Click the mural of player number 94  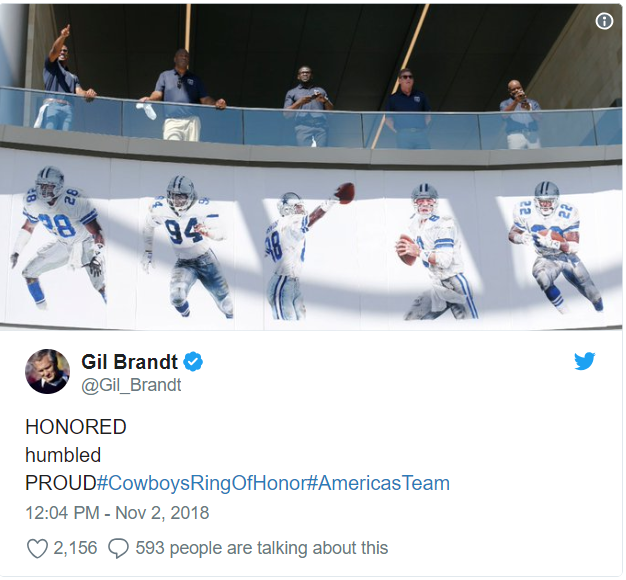187,246
